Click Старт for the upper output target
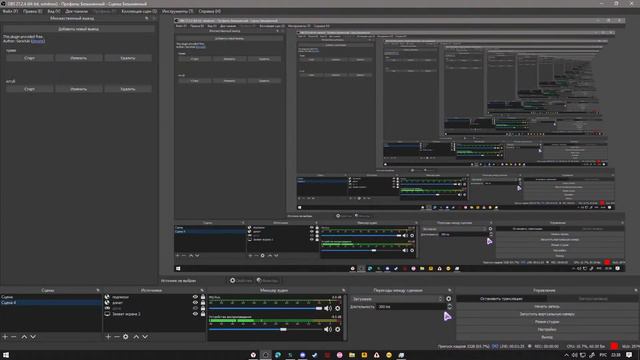The width and height of the screenshot is (640, 360). (x=29, y=58)
